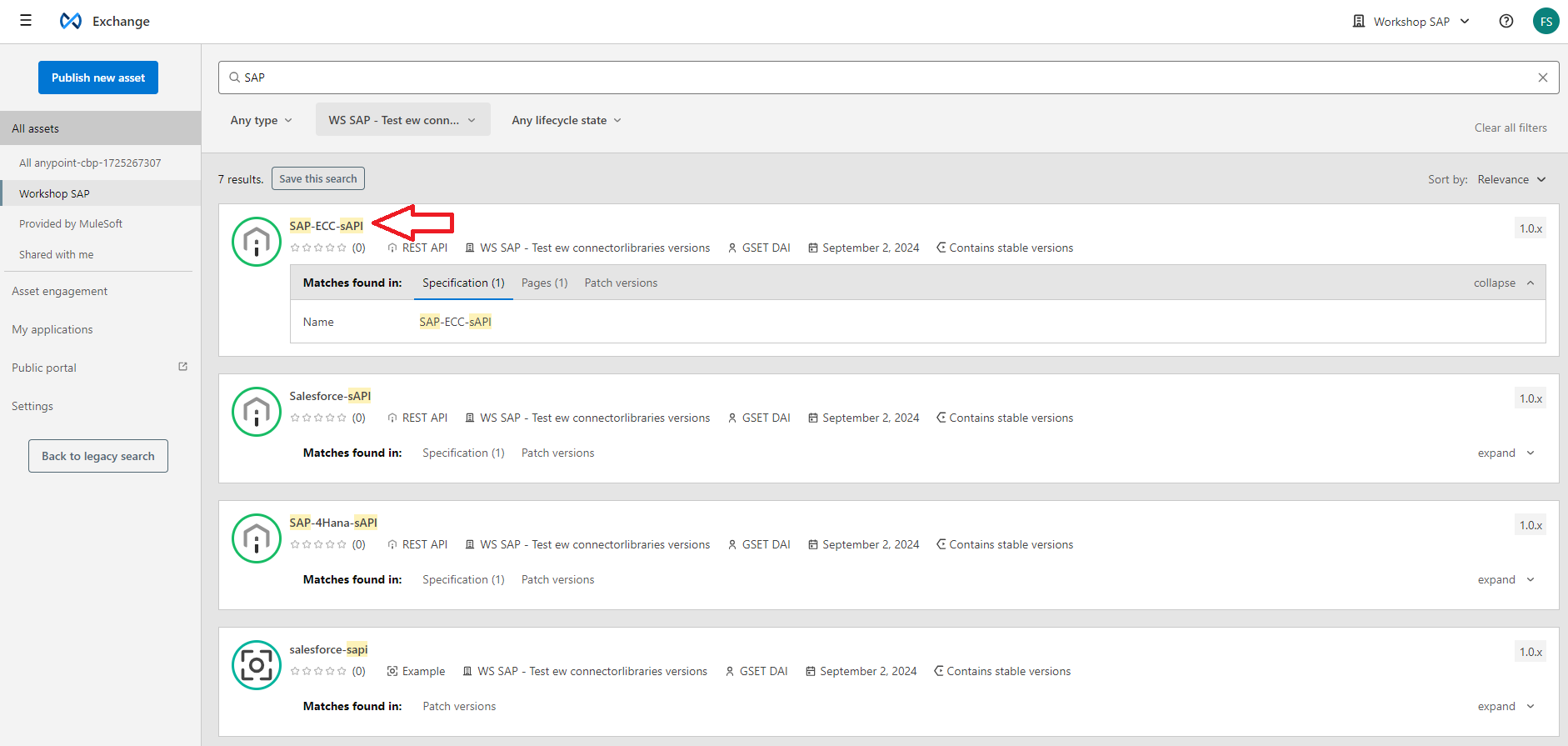The image size is (1568, 746).
Task: Open the Any type filter dropdown
Action: tap(262, 120)
